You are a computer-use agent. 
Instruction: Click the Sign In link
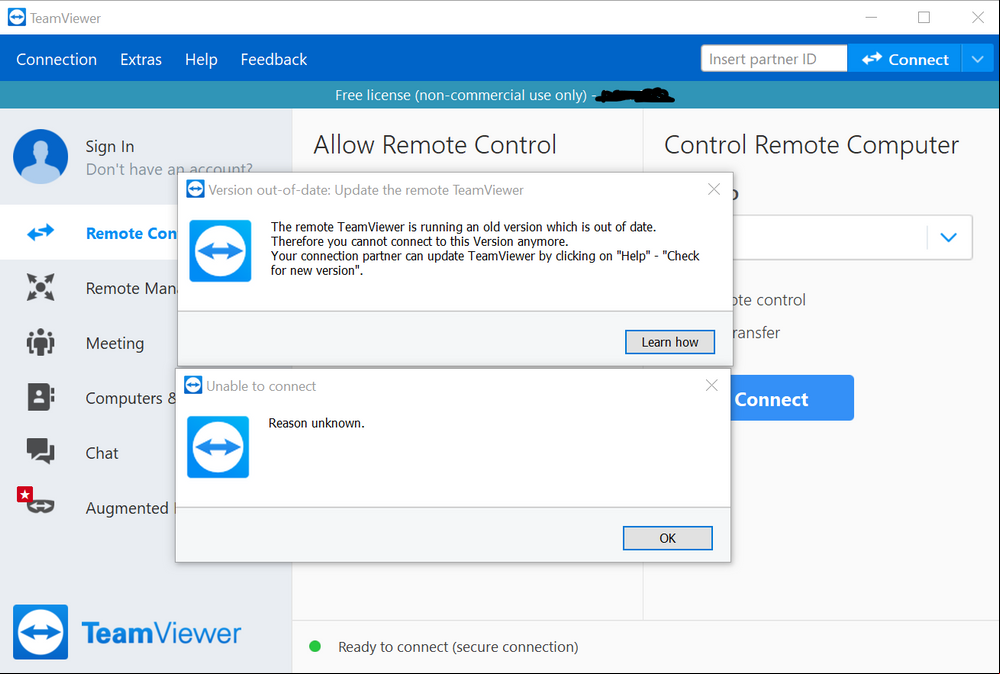click(x=110, y=146)
